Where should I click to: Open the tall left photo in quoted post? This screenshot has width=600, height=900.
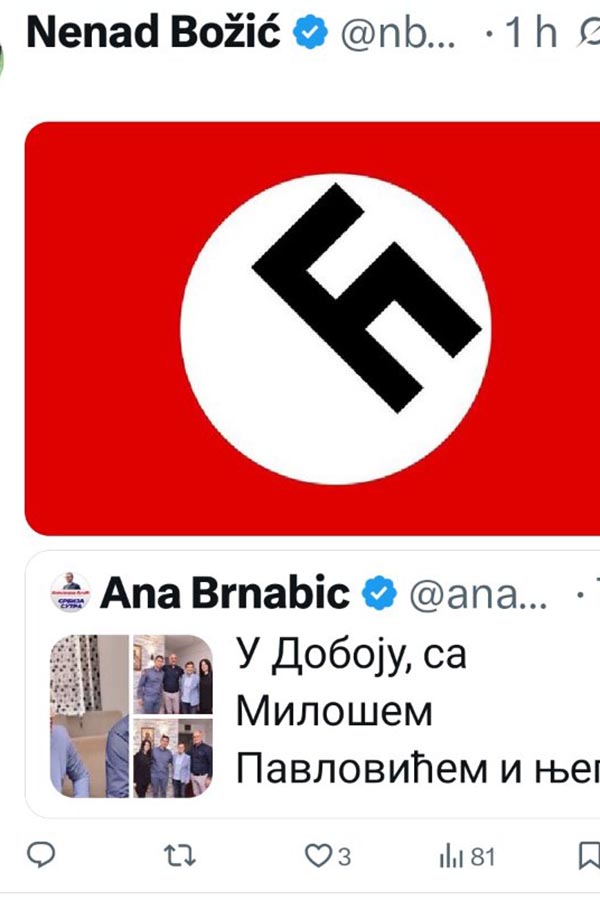(90, 716)
